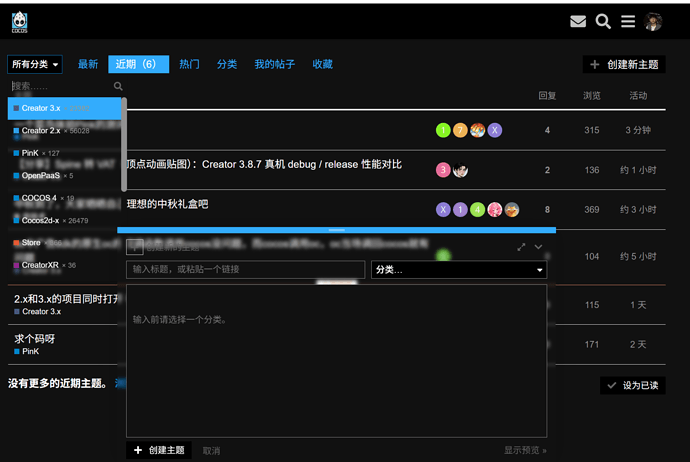The image size is (690, 462).
Task: Click the composer body text area
Action: 337,361
